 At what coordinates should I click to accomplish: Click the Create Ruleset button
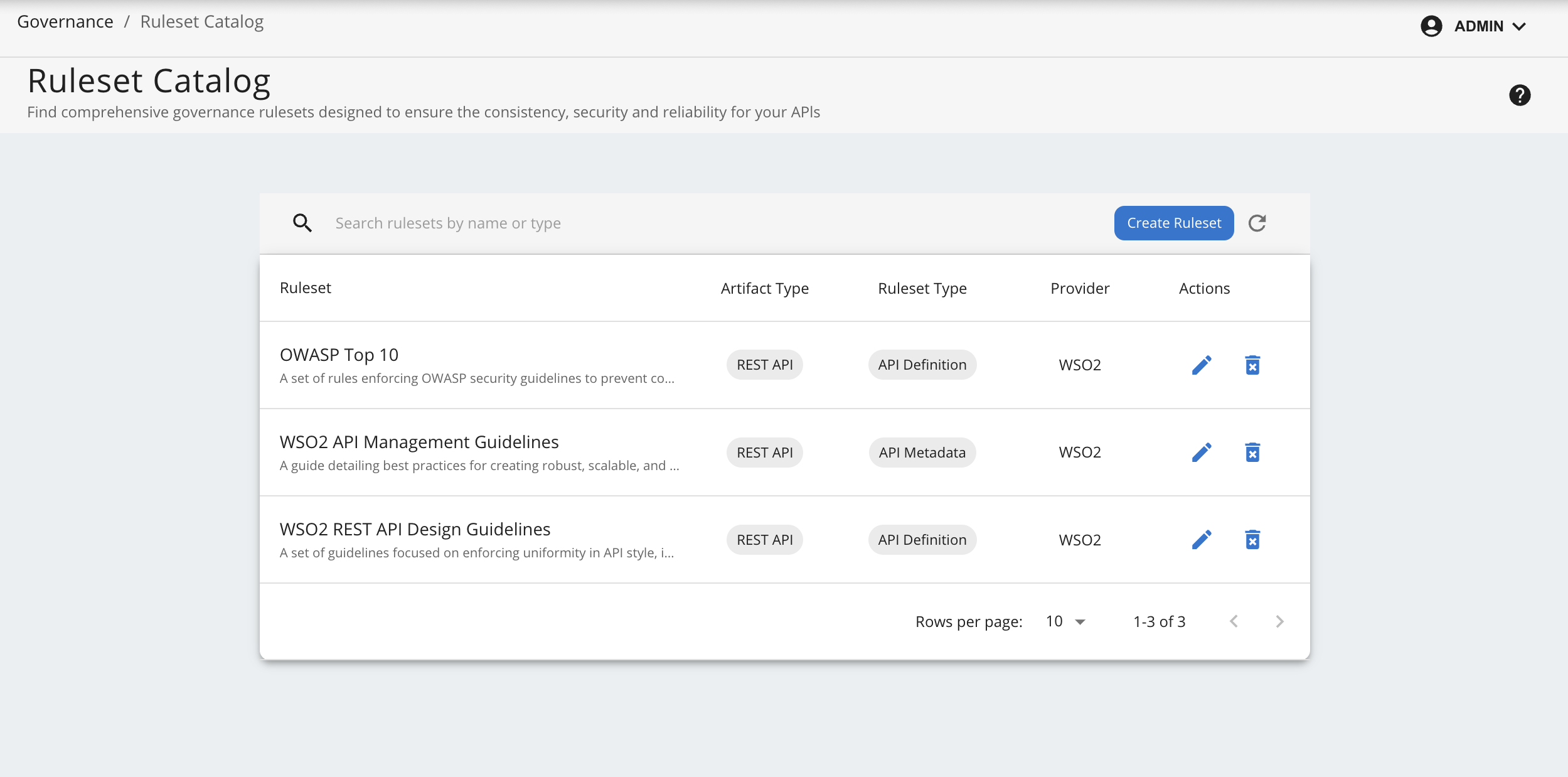coord(1173,223)
